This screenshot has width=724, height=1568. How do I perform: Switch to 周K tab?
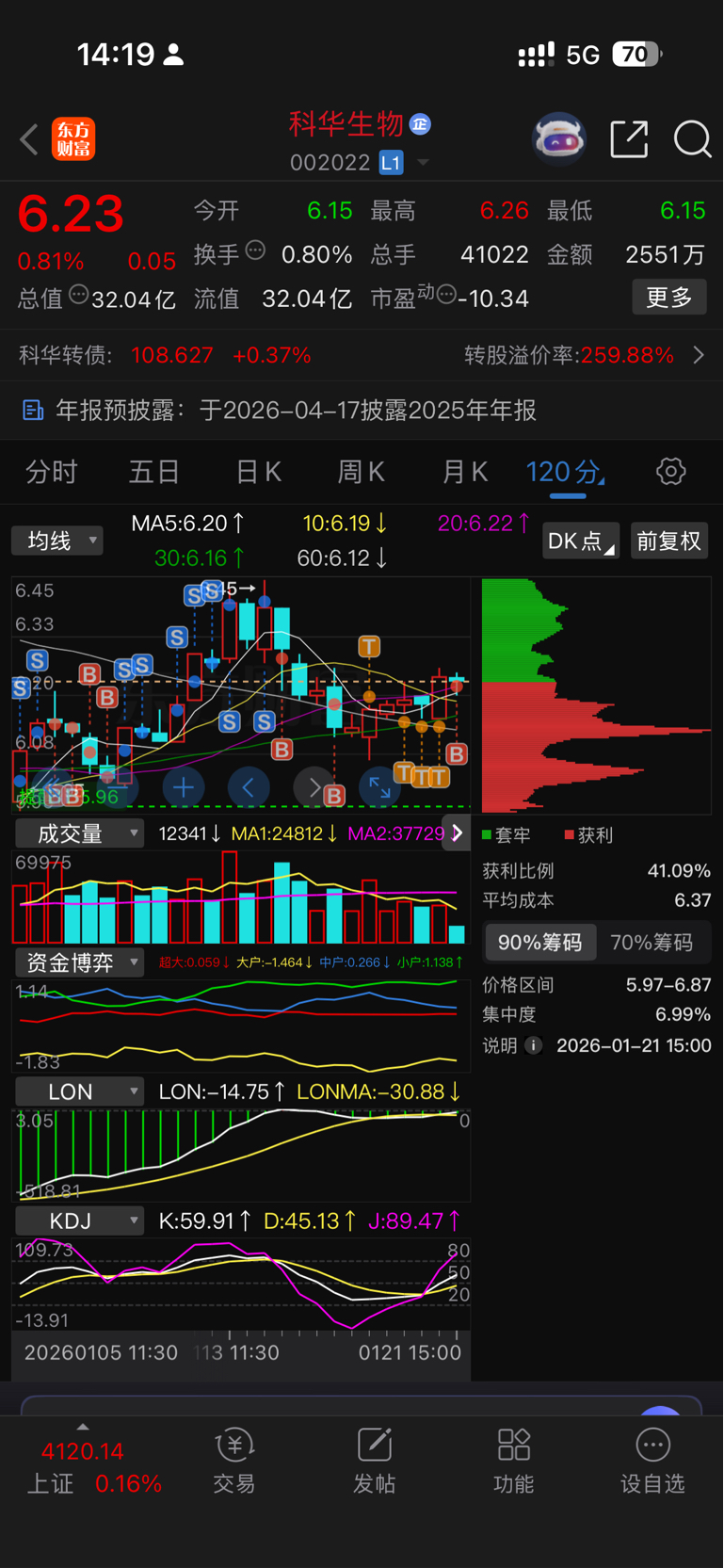362,472
